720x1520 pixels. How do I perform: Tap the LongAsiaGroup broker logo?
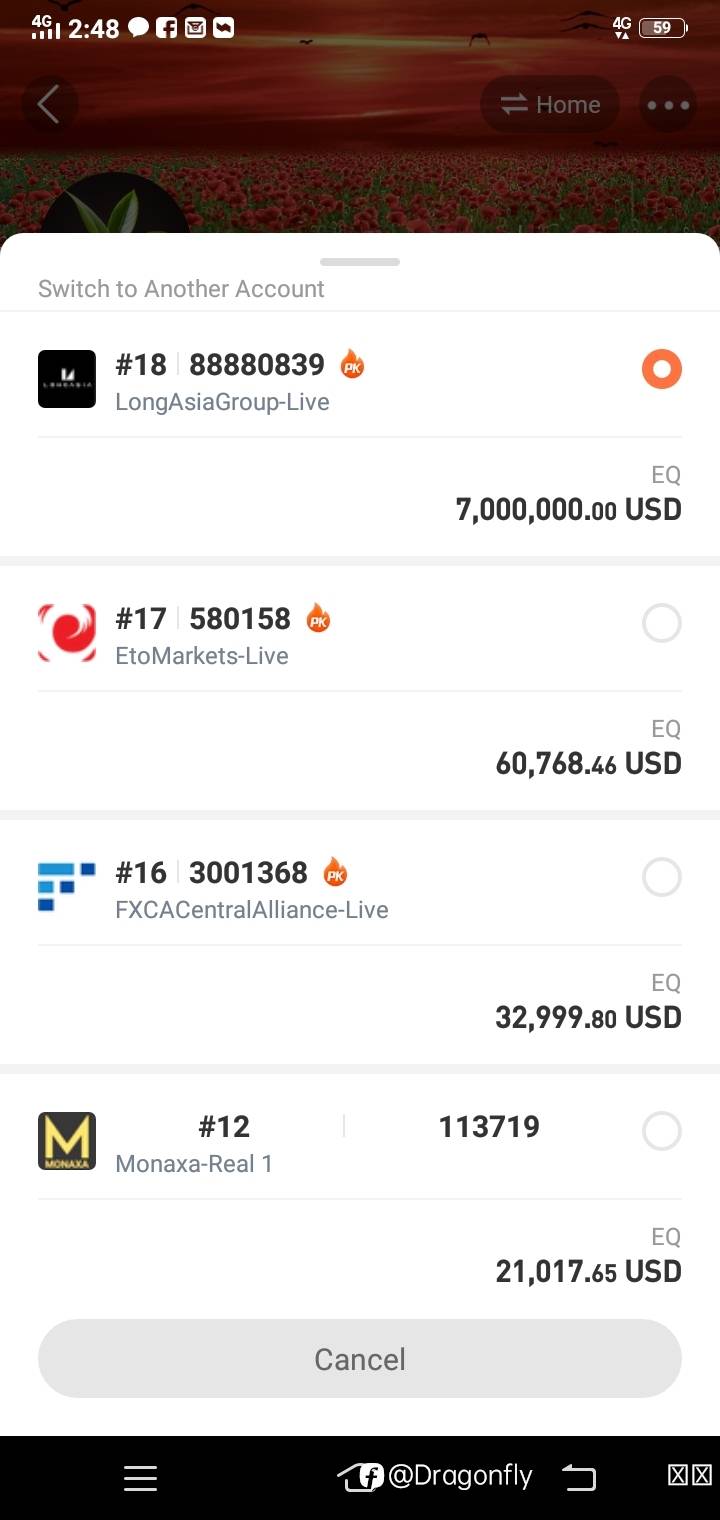[x=67, y=379]
